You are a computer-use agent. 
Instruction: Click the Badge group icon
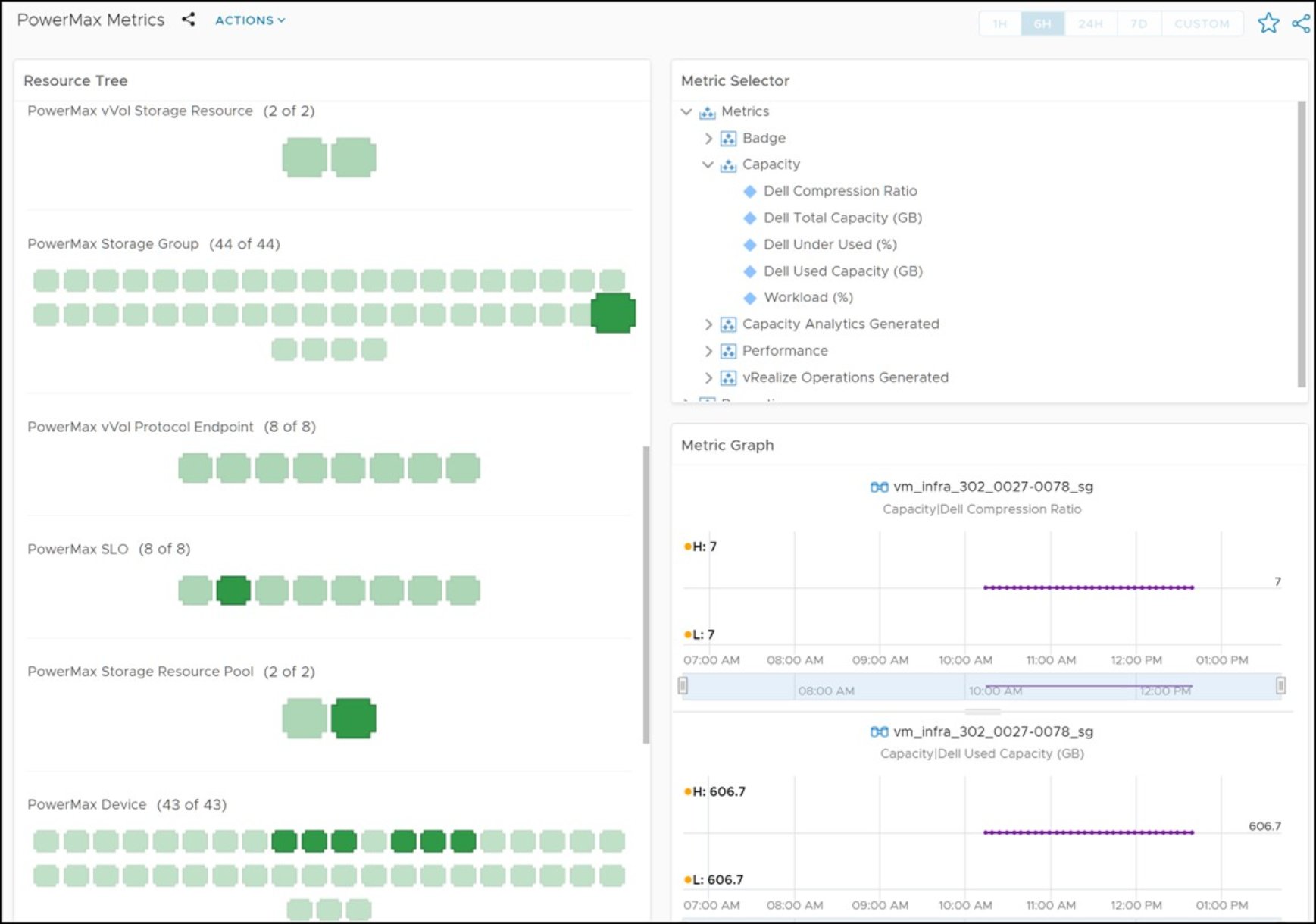[x=728, y=139]
